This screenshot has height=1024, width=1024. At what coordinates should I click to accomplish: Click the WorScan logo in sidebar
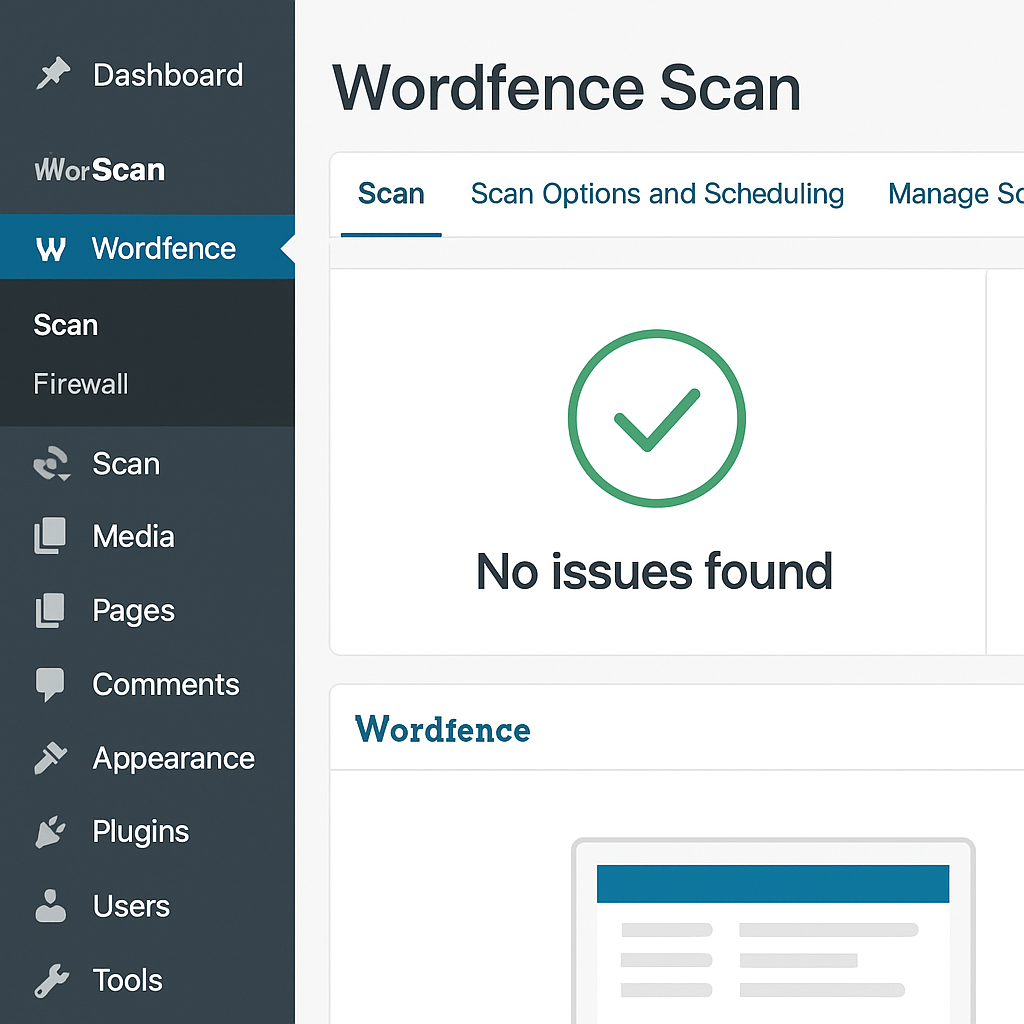(99, 170)
